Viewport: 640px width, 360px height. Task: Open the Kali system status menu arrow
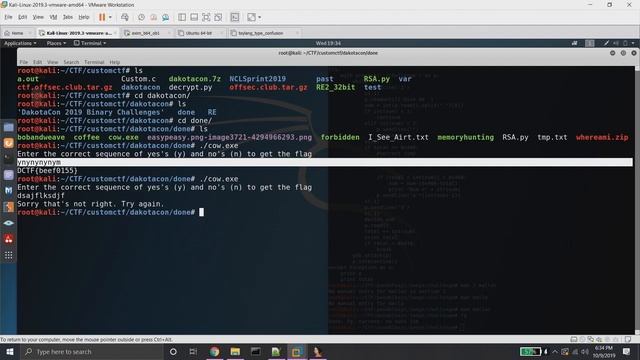coord(633,43)
